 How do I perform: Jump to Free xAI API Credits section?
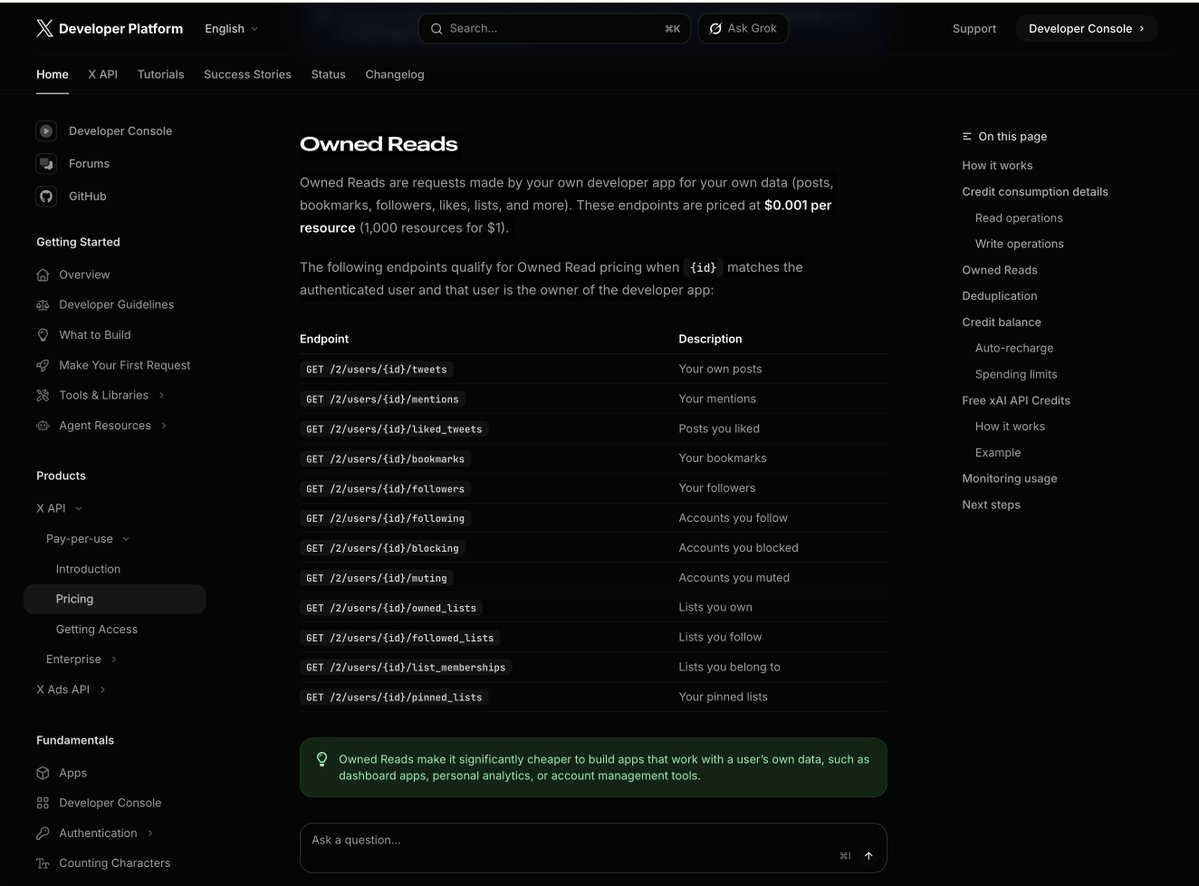click(x=1016, y=400)
